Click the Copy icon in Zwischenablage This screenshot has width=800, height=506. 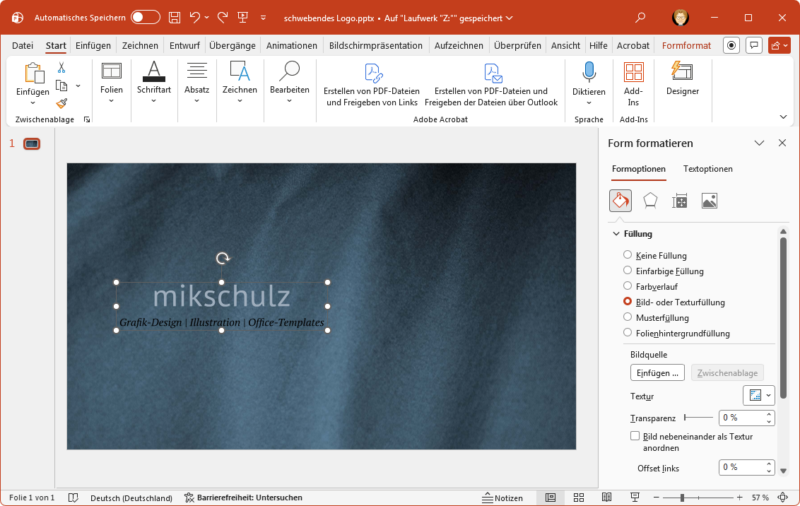(61, 86)
